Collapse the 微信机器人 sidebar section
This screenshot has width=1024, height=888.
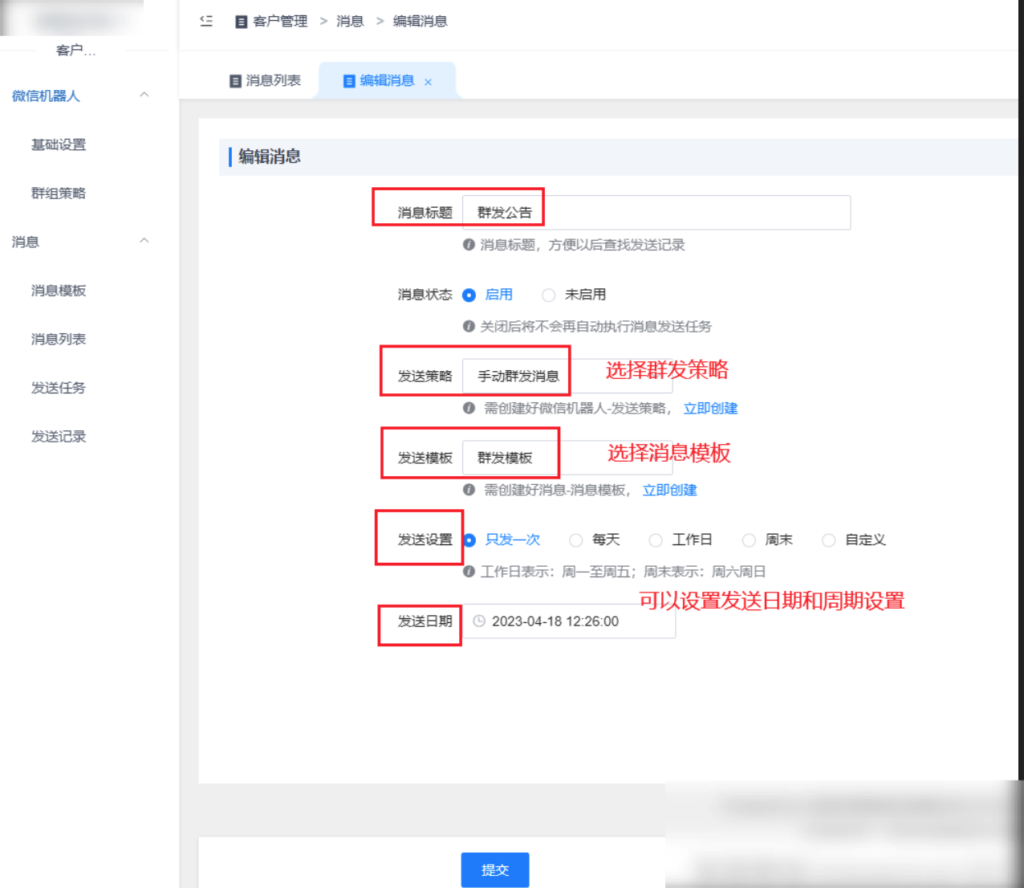pos(144,96)
